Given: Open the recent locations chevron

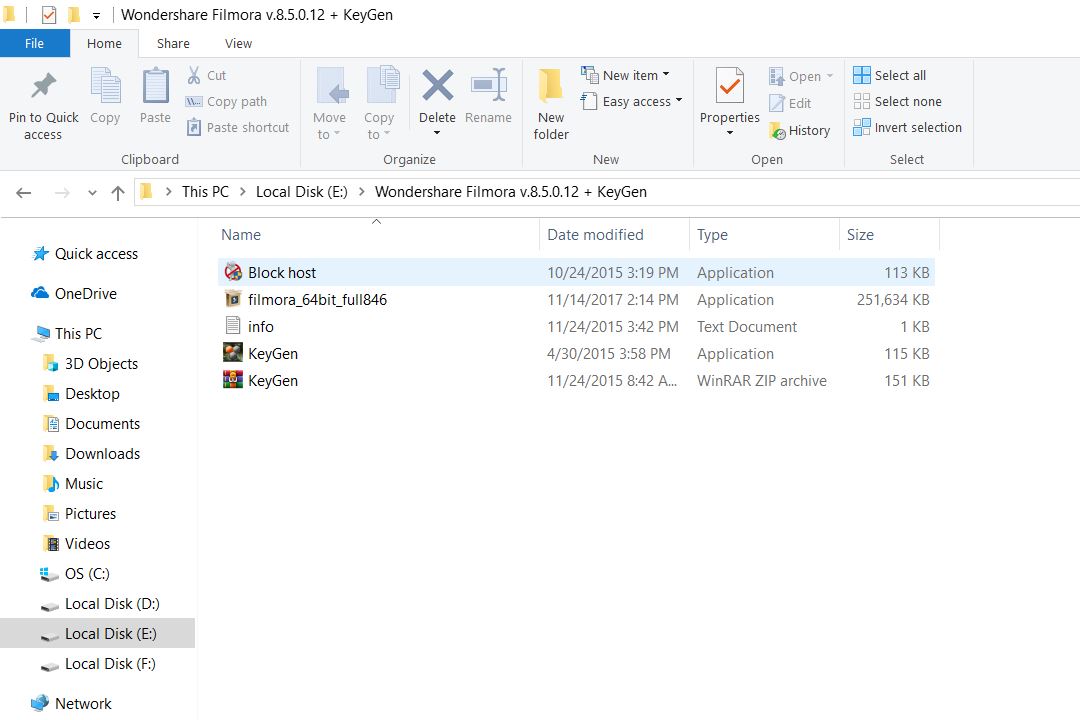Looking at the screenshot, I should click(92, 194).
